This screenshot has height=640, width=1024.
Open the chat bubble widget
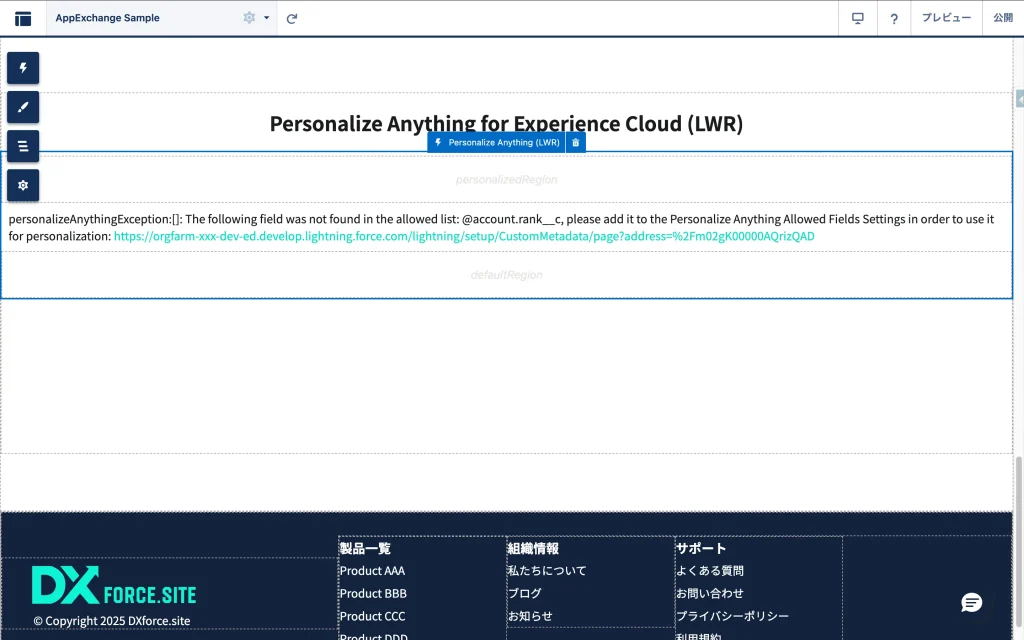tap(971, 602)
